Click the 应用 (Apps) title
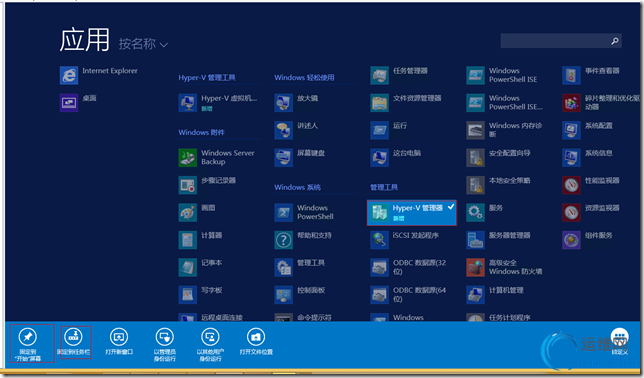This screenshot has width=644, height=378. tap(85, 40)
